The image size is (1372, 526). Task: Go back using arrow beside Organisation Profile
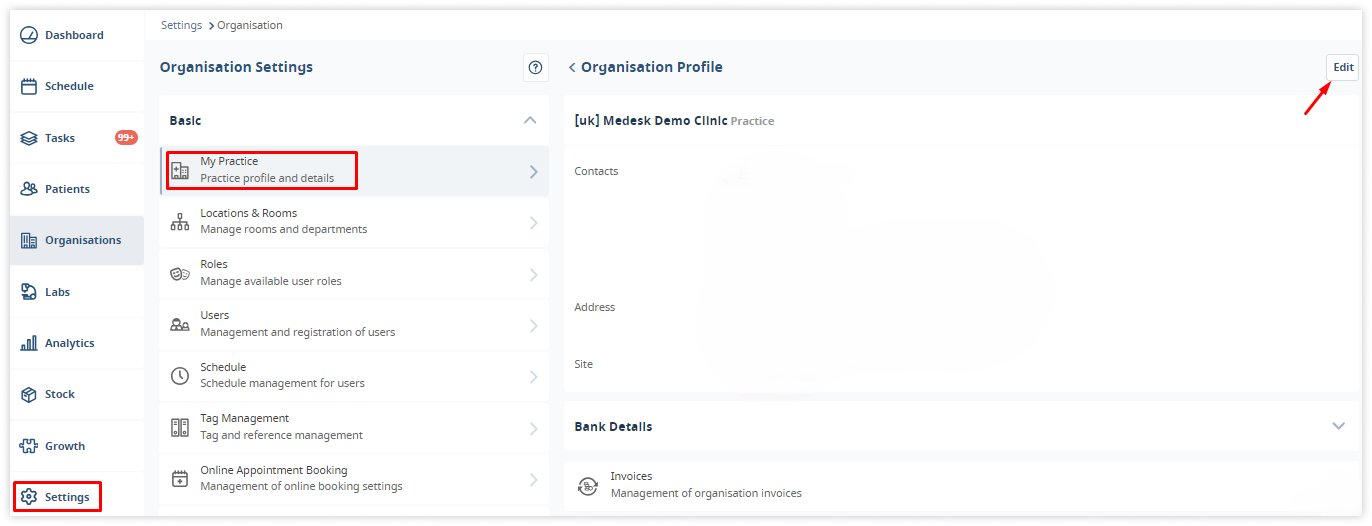[572, 67]
